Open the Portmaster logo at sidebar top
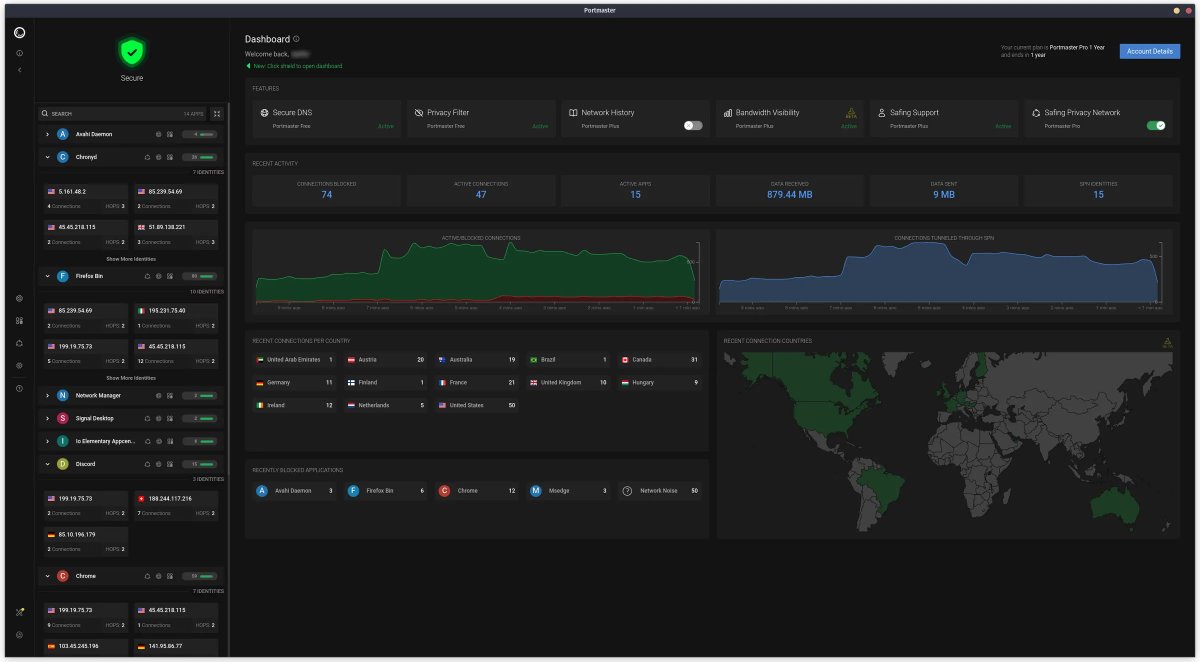1200x662 pixels. (x=20, y=33)
